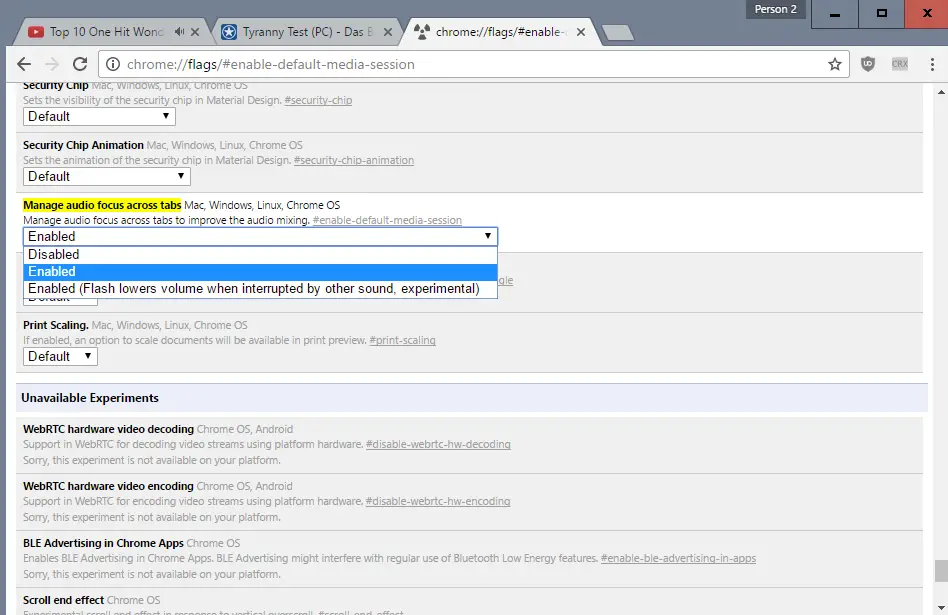Click the Security Chip Animation title
This screenshot has width=948, height=615.
click(83, 145)
